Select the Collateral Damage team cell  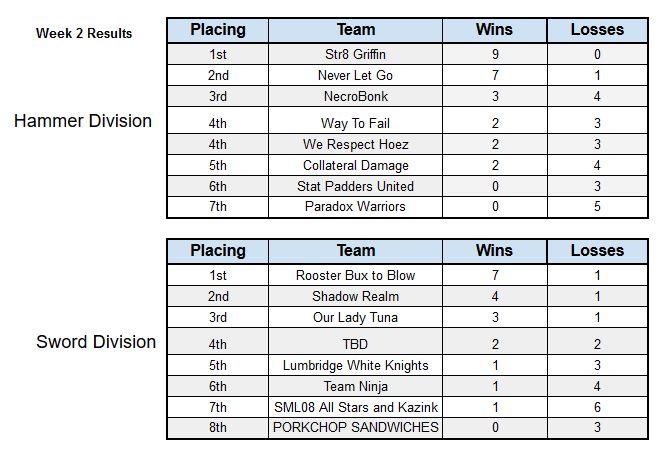(356, 165)
